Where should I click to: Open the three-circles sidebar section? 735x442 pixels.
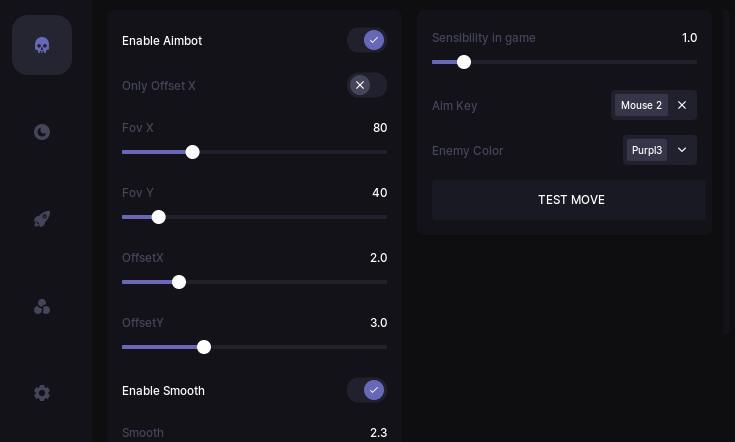tap(42, 306)
